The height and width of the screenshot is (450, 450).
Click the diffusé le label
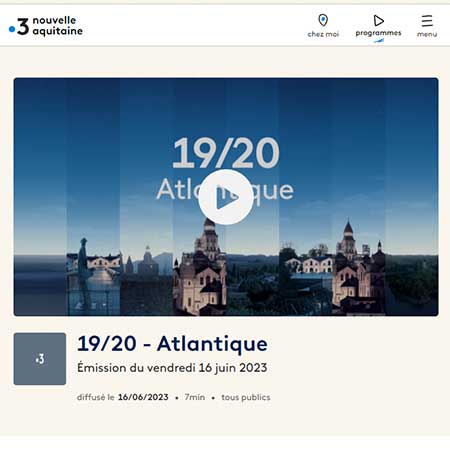pos(96,397)
